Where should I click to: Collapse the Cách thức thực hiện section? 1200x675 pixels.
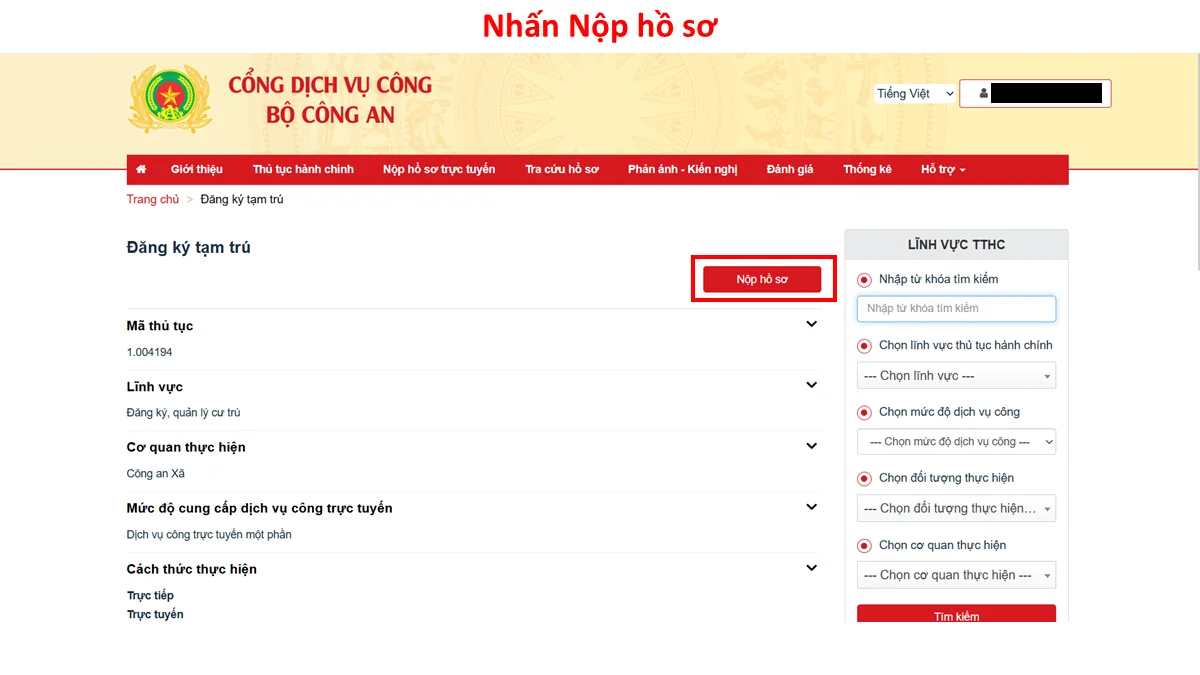[x=812, y=568]
